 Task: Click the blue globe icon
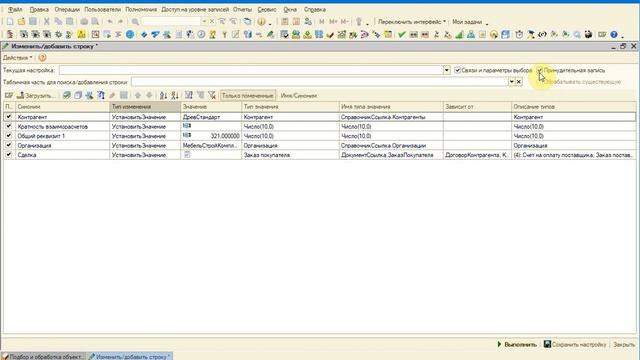point(130,35)
